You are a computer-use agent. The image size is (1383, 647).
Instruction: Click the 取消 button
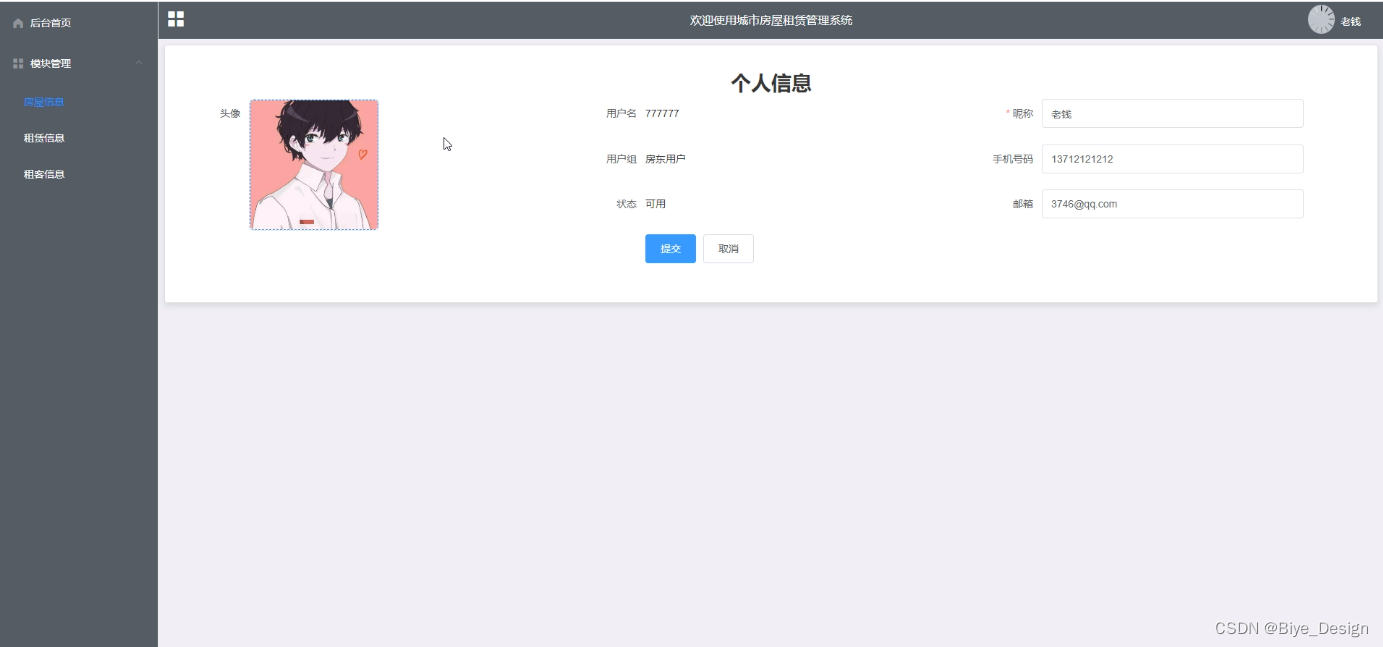click(x=728, y=249)
